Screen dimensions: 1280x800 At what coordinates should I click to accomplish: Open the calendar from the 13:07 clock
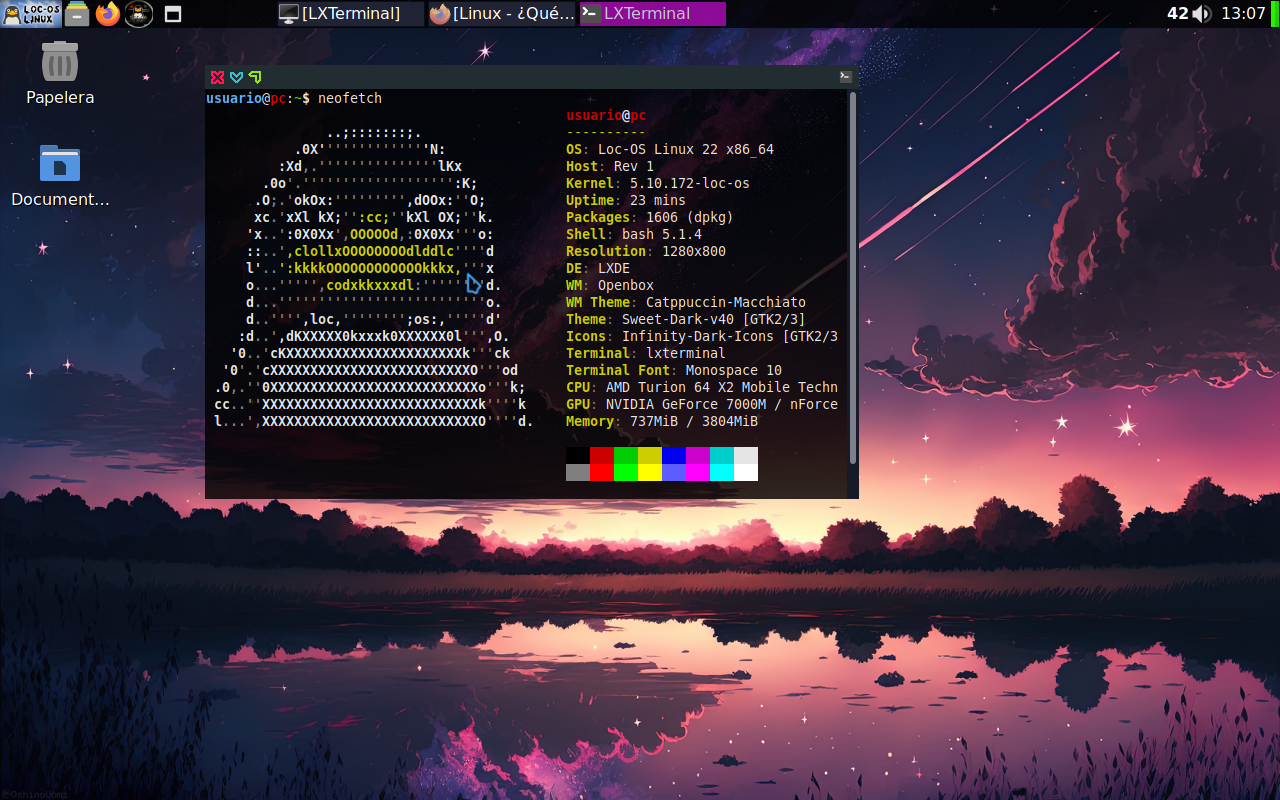coord(1243,13)
